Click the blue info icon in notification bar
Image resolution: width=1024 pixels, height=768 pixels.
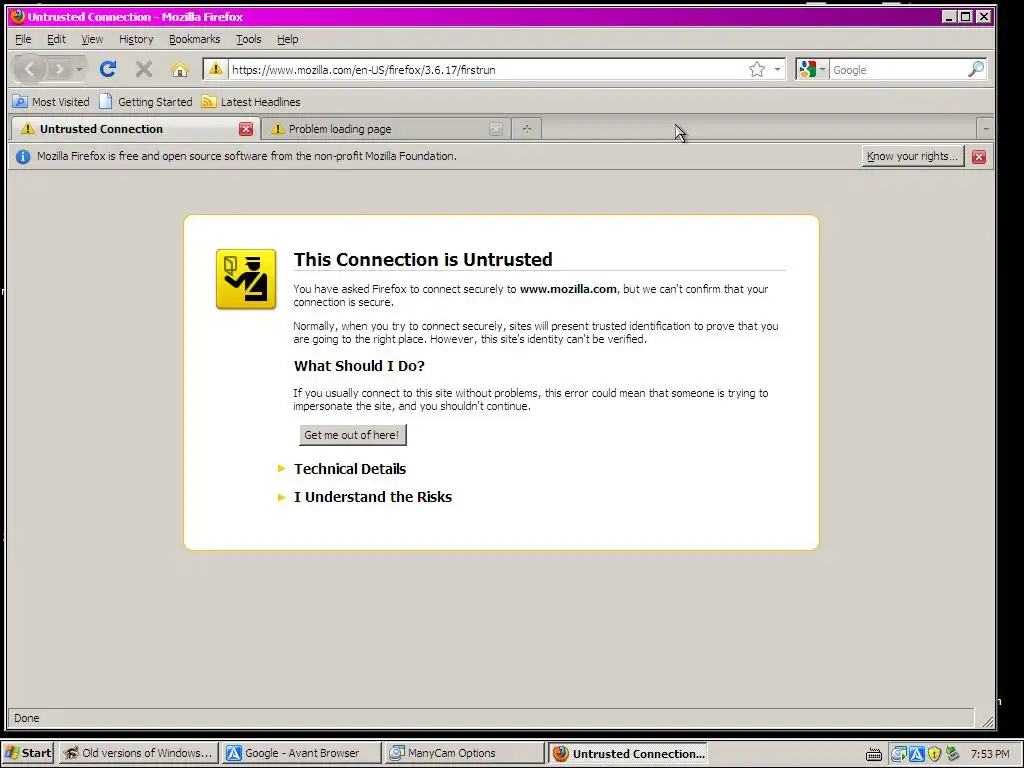point(23,157)
